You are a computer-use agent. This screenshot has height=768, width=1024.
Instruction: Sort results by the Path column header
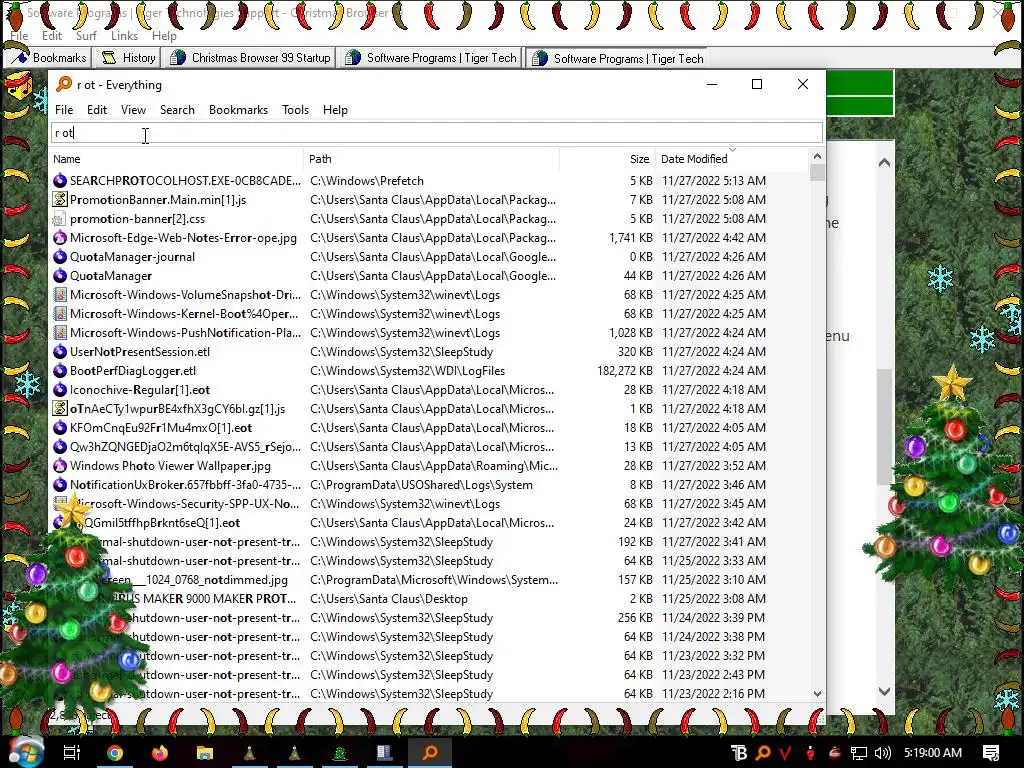432,159
